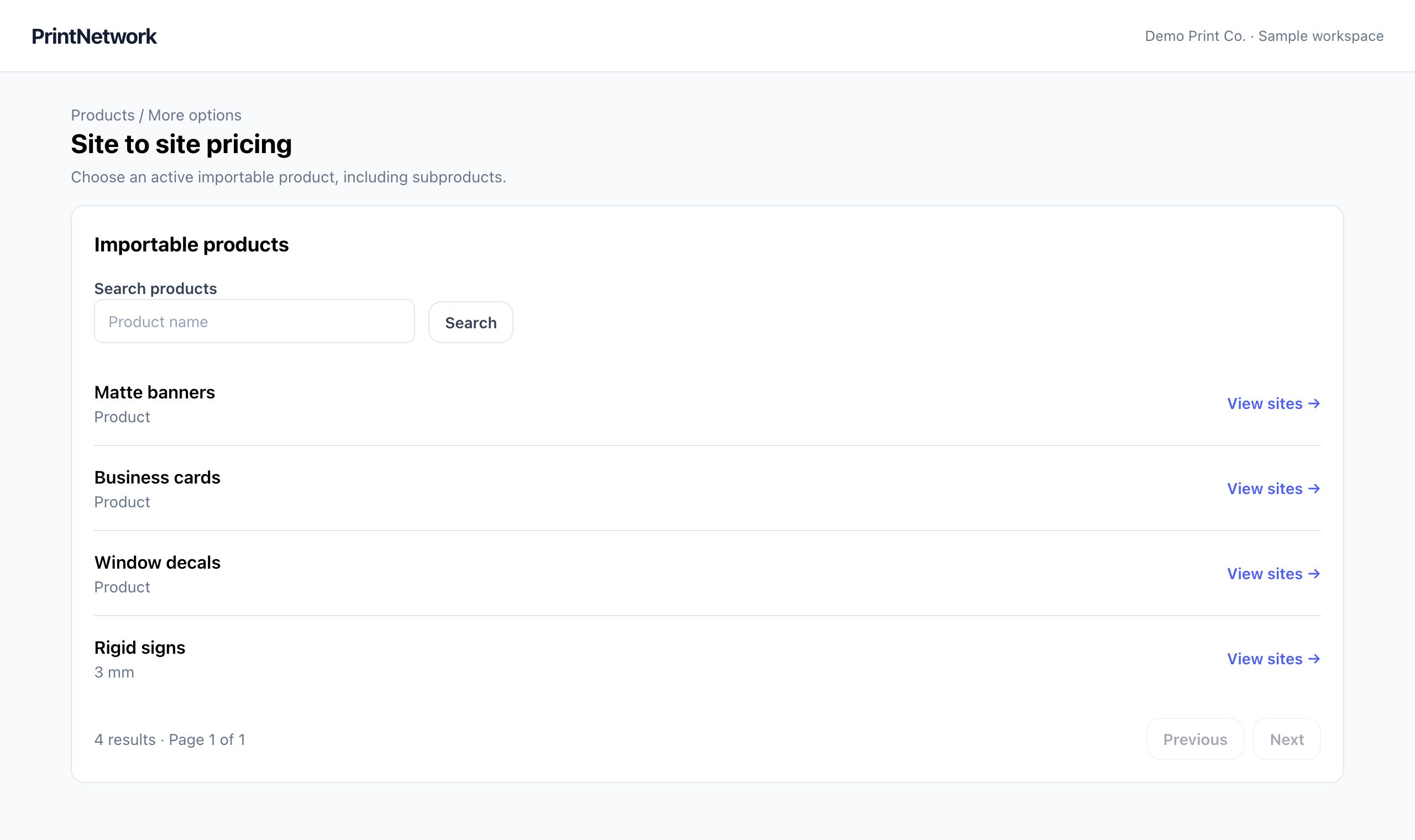
Task: Select the Rigid signs product name
Action: (140, 648)
